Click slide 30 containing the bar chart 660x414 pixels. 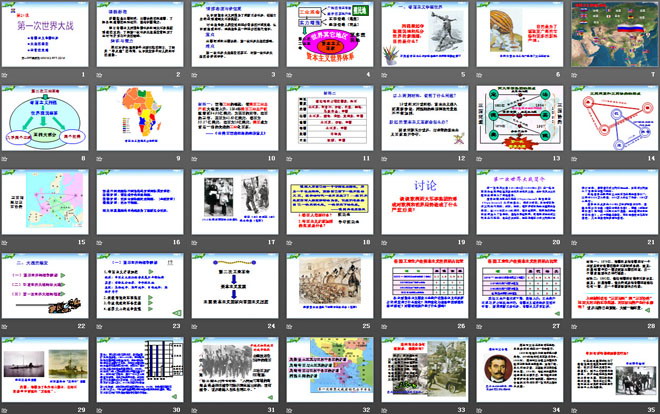[141, 370]
